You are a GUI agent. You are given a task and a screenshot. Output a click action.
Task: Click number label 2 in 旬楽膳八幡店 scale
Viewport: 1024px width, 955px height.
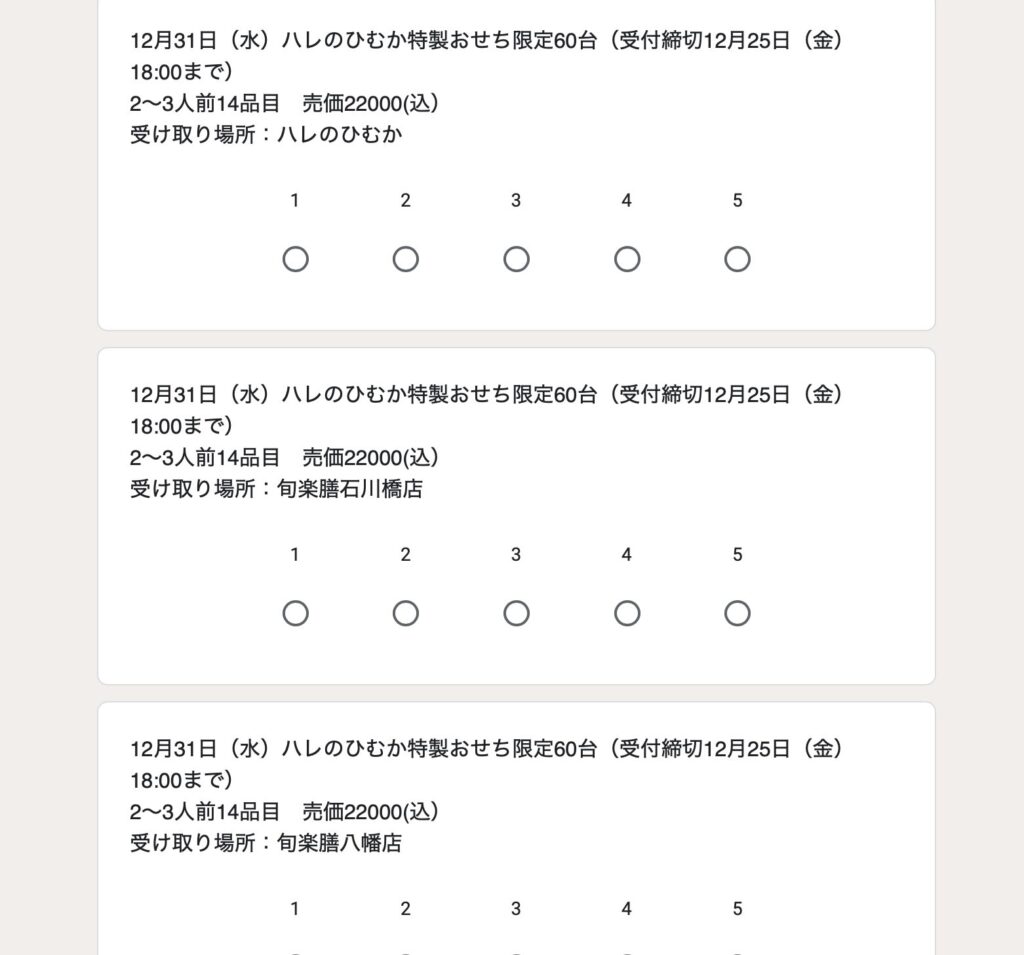coord(405,909)
